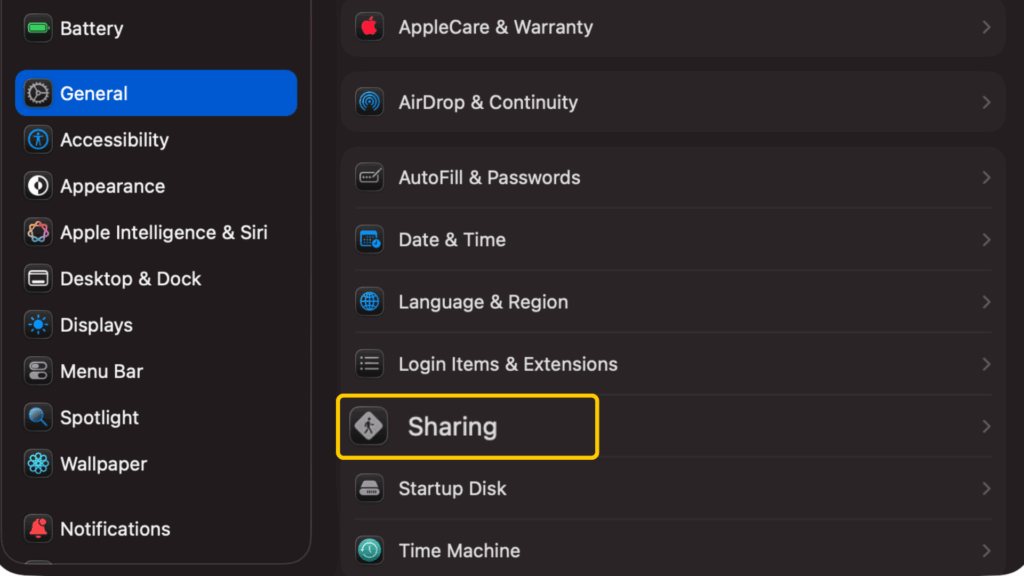Image resolution: width=1024 pixels, height=576 pixels.
Task: Open Displays settings label
Action: click(x=97, y=325)
